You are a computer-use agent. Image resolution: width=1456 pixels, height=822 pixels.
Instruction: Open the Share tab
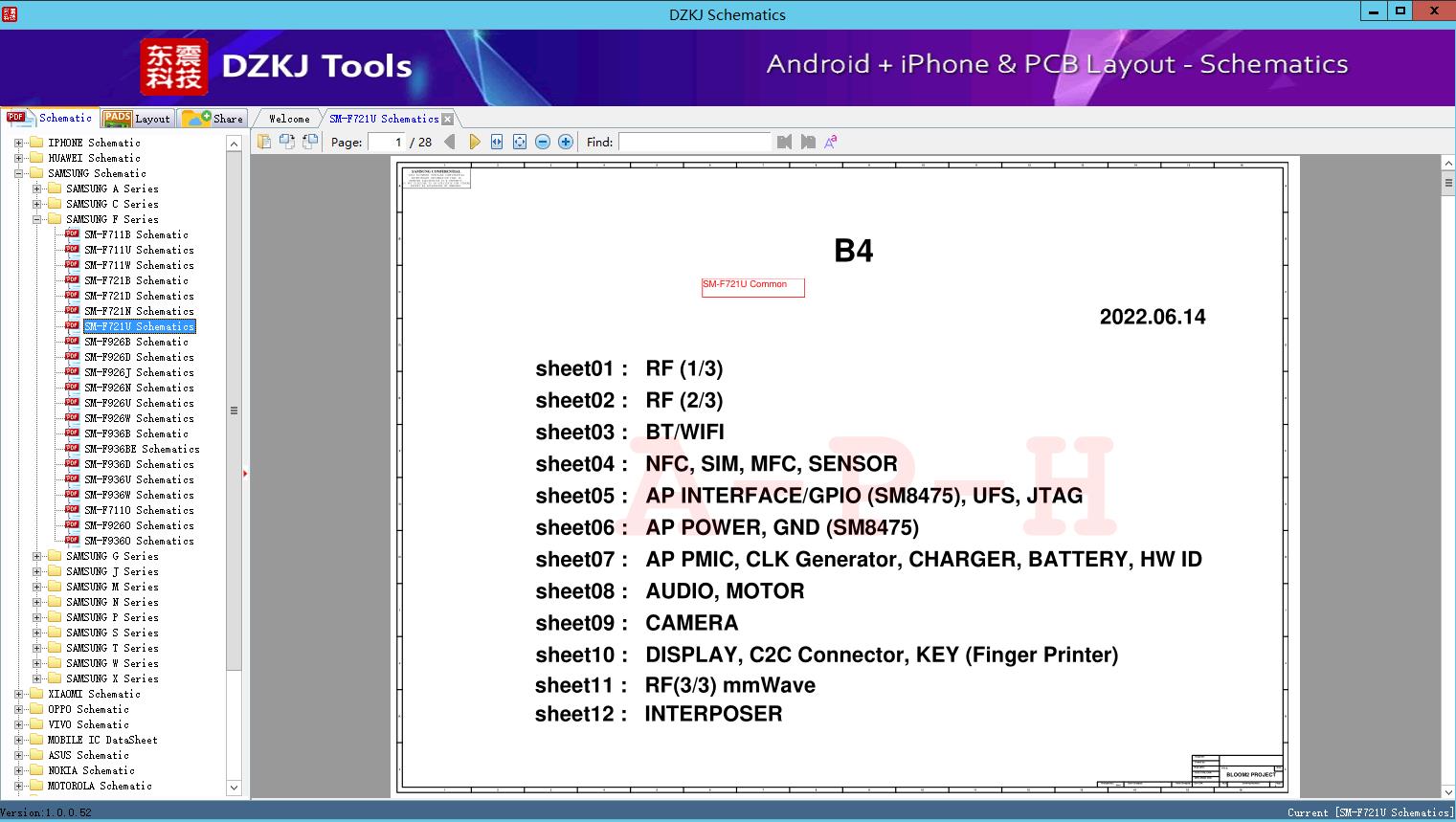coord(213,119)
